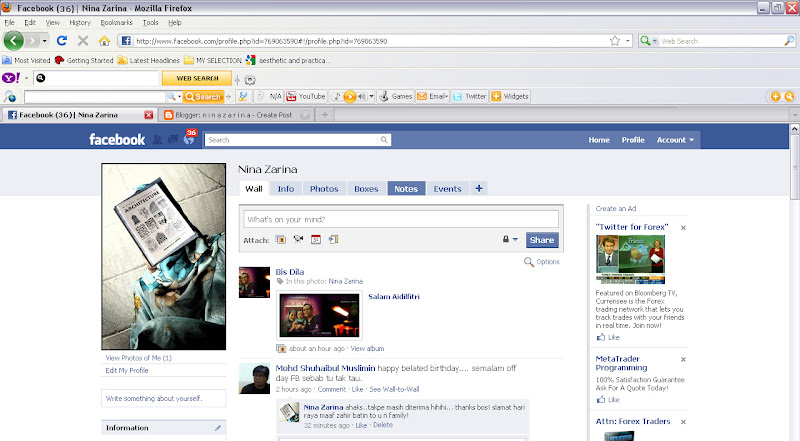
Task: Attach a link to the status
Action: [x=333, y=239]
